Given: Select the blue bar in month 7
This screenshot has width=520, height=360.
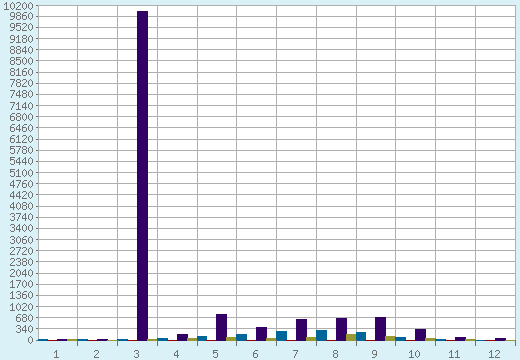Looking at the screenshot, I should pyautogui.click(x=281, y=336).
